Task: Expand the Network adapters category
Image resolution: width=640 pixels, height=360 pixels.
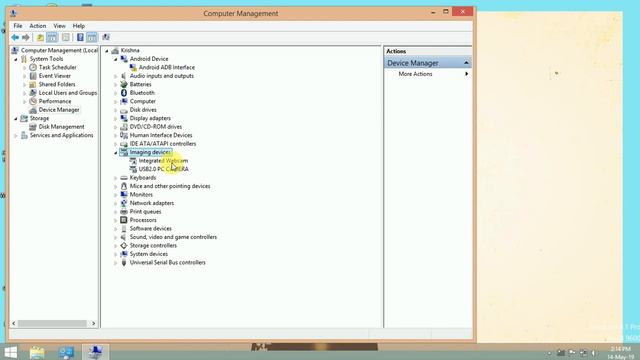Action: [x=116, y=203]
